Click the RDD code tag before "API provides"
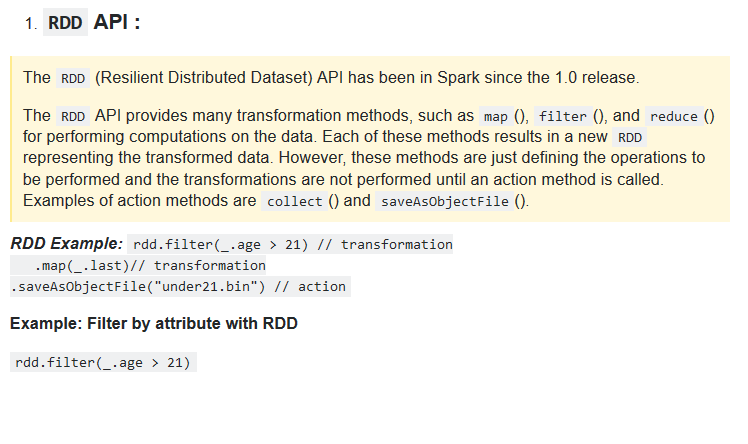The image size is (748, 444). point(73,116)
